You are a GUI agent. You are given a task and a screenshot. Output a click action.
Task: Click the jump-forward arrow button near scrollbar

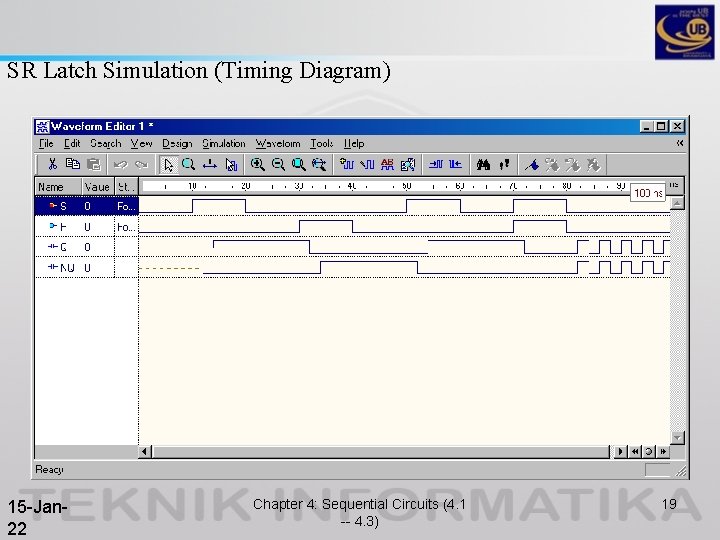663,451
